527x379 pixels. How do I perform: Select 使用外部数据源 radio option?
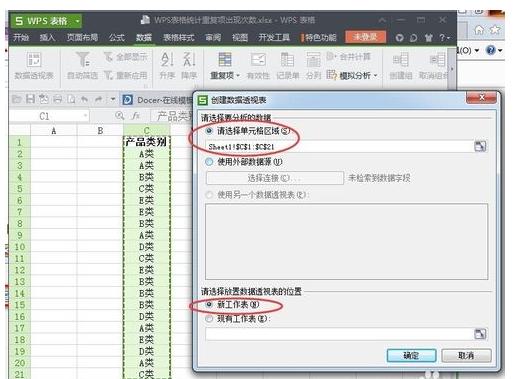click(x=209, y=162)
